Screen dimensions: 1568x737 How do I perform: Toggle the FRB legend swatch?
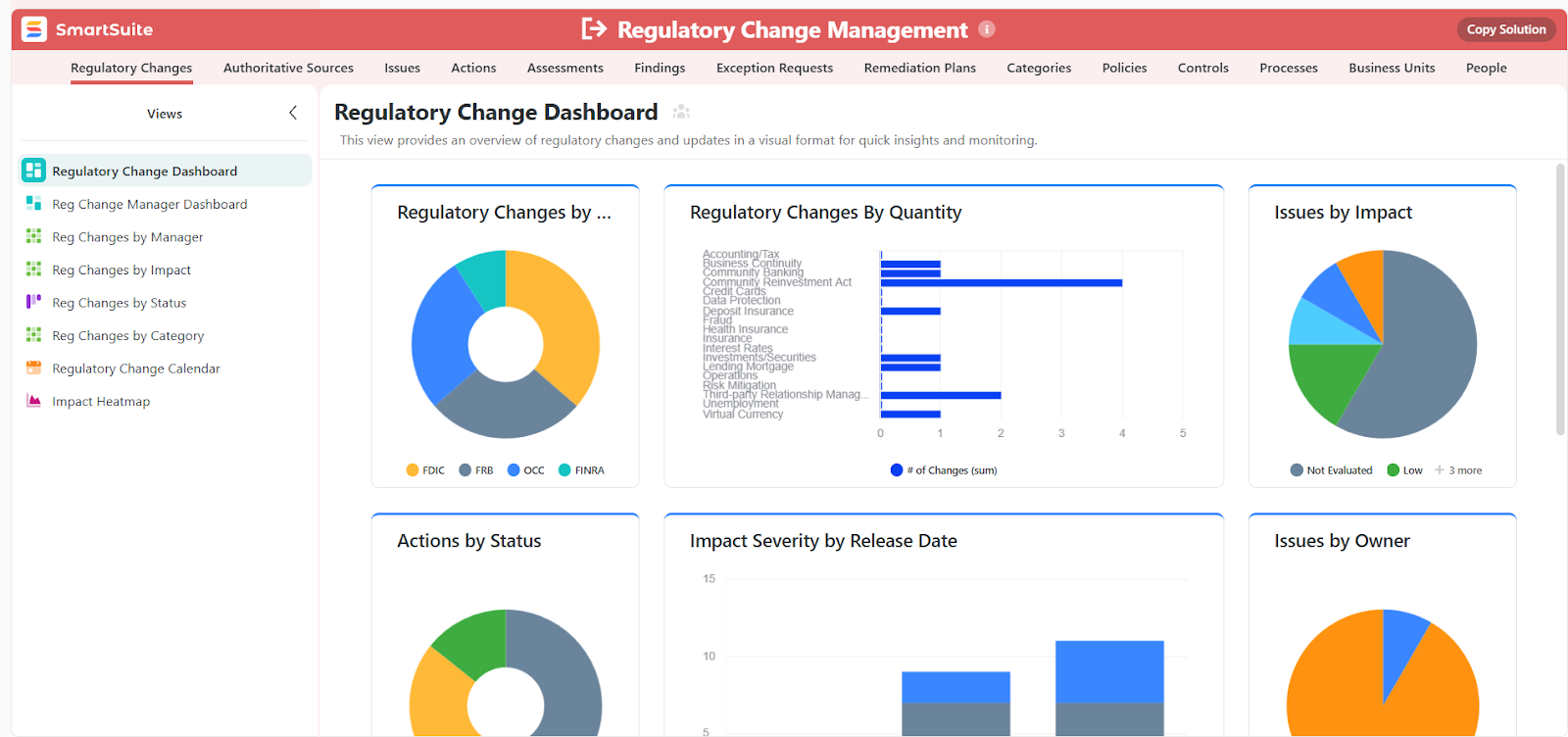point(465,470)
